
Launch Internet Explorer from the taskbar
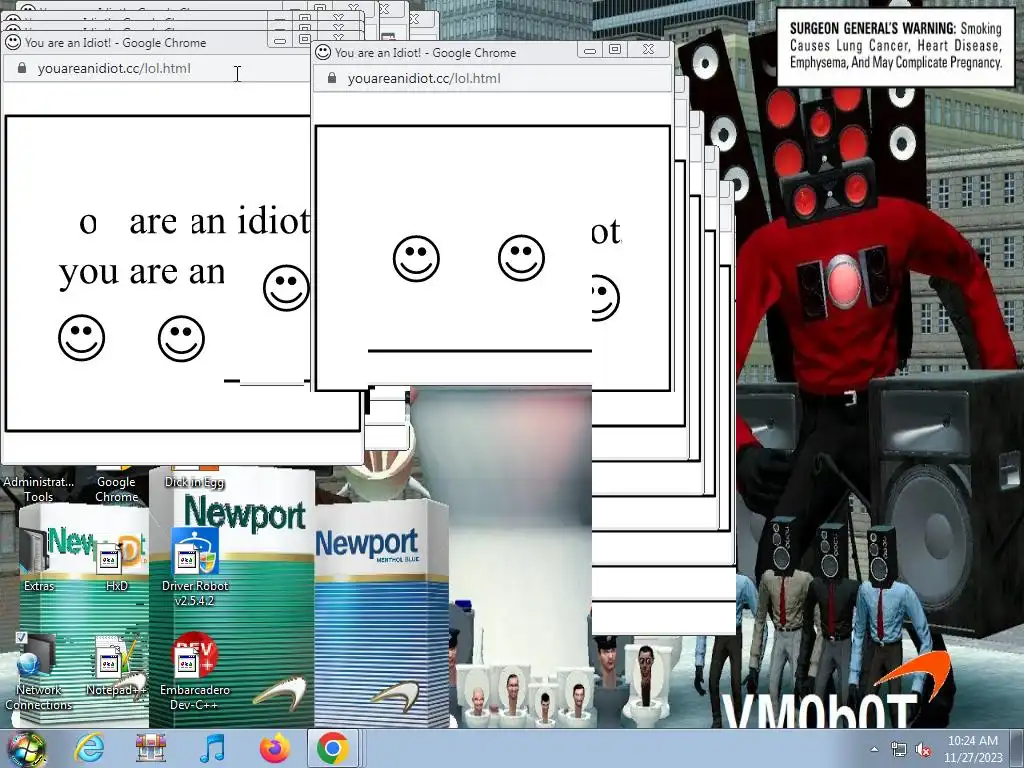89,748
